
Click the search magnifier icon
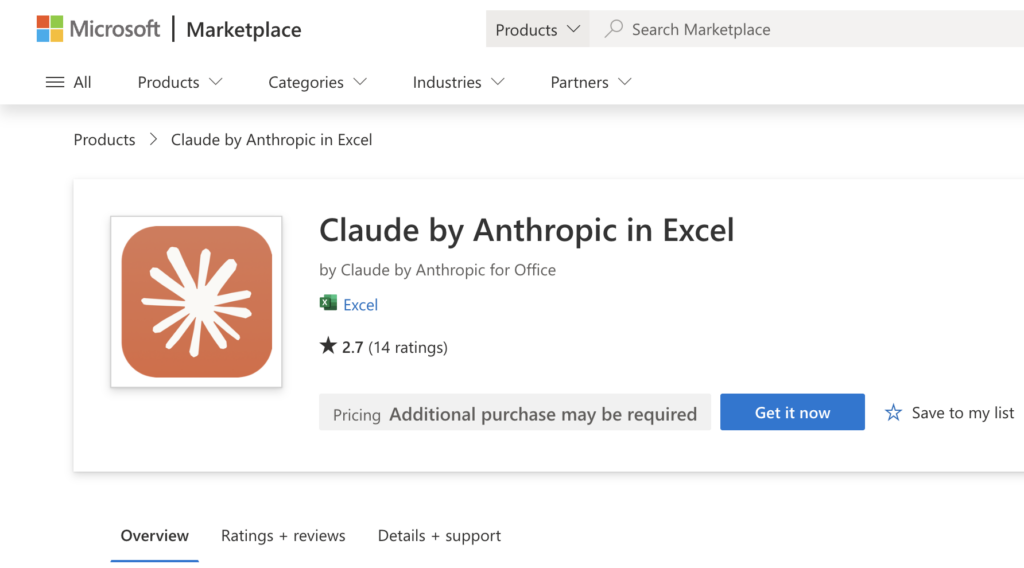coord(614,29)
